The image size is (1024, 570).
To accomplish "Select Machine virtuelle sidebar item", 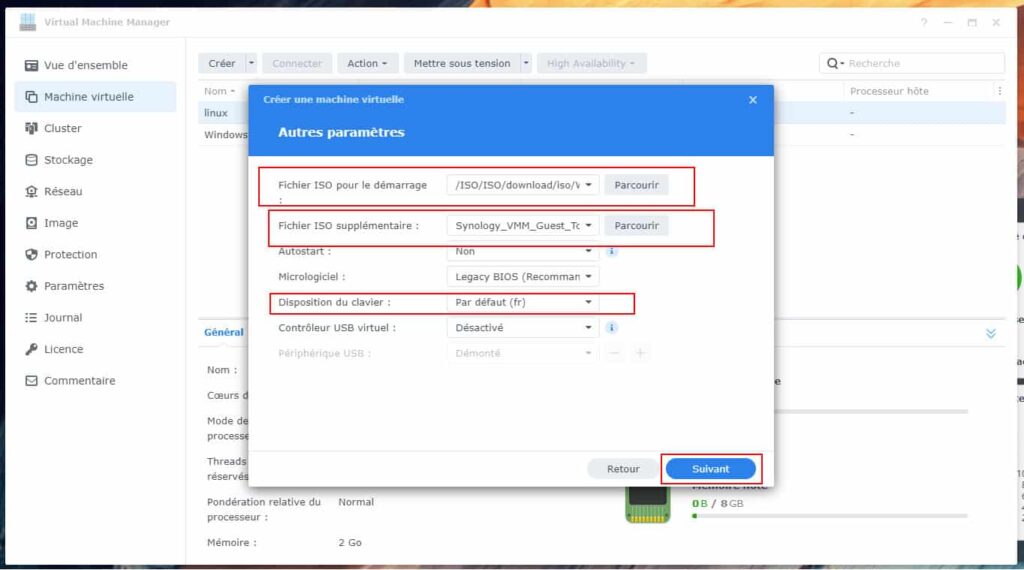I will click(95, 97).
